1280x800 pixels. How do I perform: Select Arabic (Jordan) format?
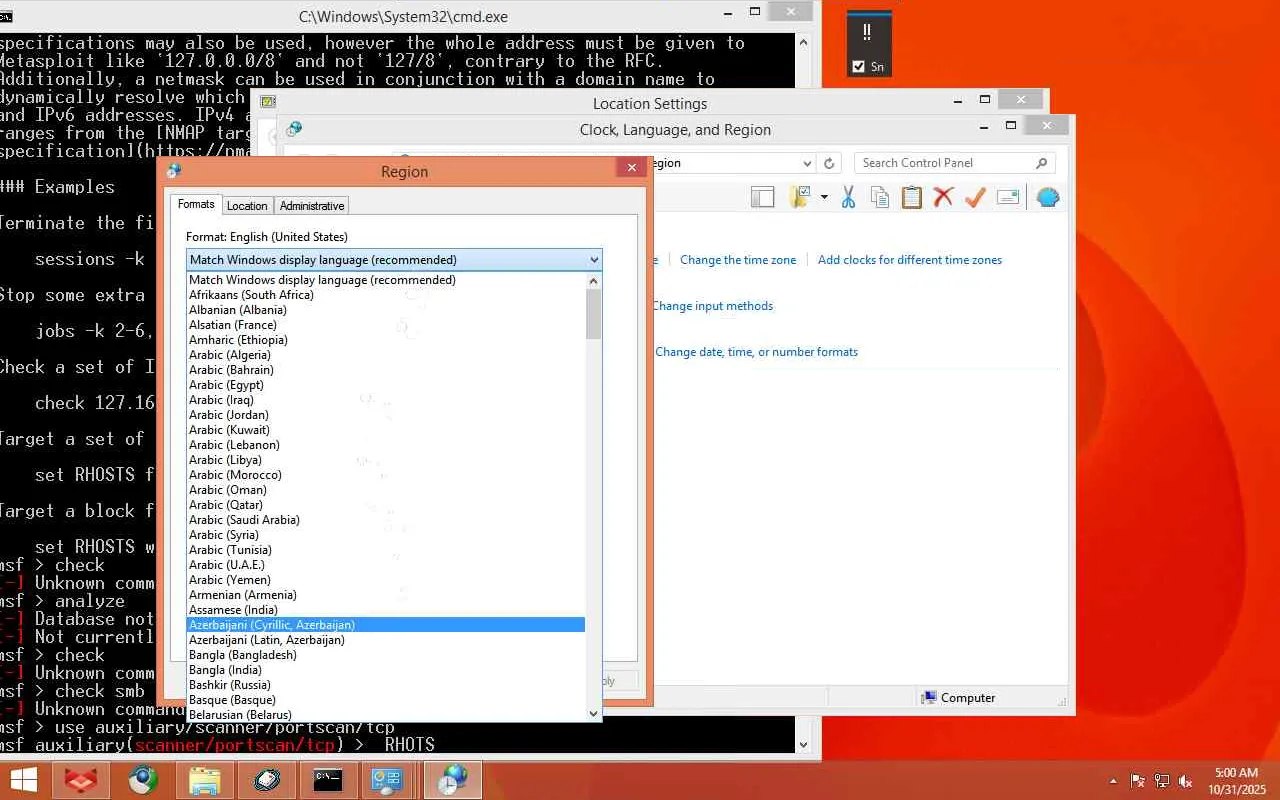tap(386, 415)
